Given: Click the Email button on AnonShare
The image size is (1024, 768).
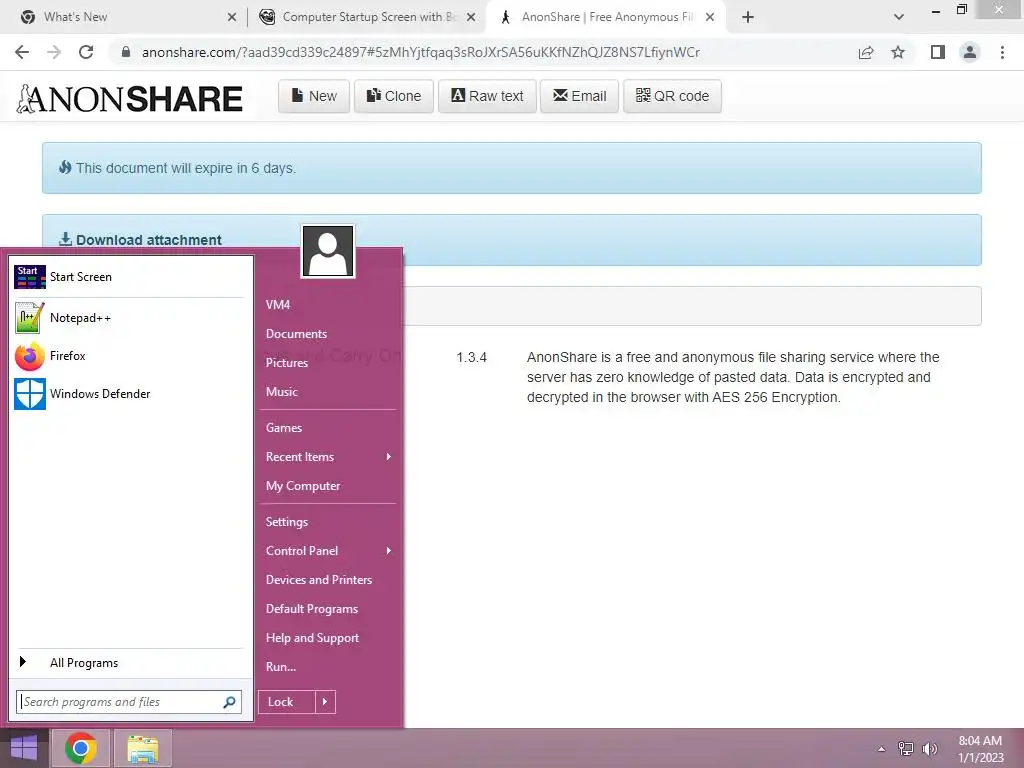Looking at the screenshot, I should (x=579, y=96).
